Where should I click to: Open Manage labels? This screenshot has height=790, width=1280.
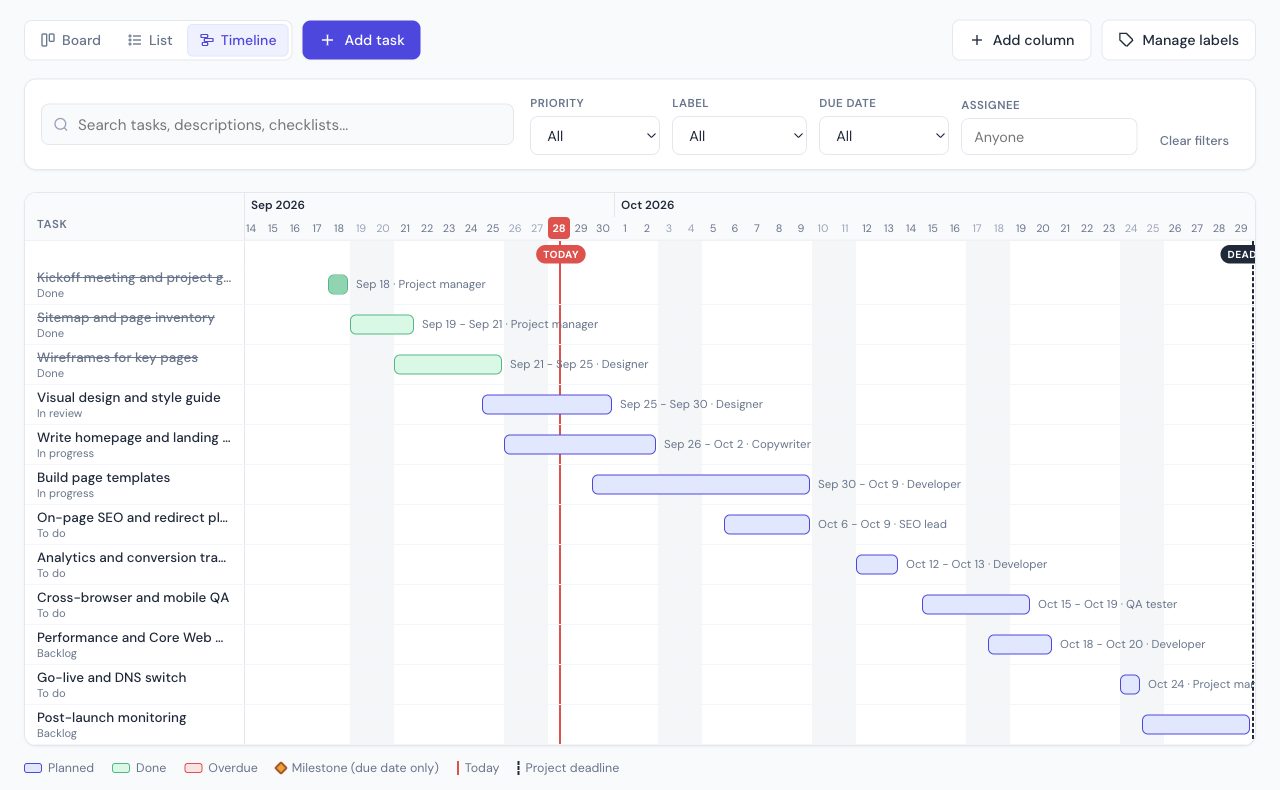pyautogui.click(x=1178, y=40)
